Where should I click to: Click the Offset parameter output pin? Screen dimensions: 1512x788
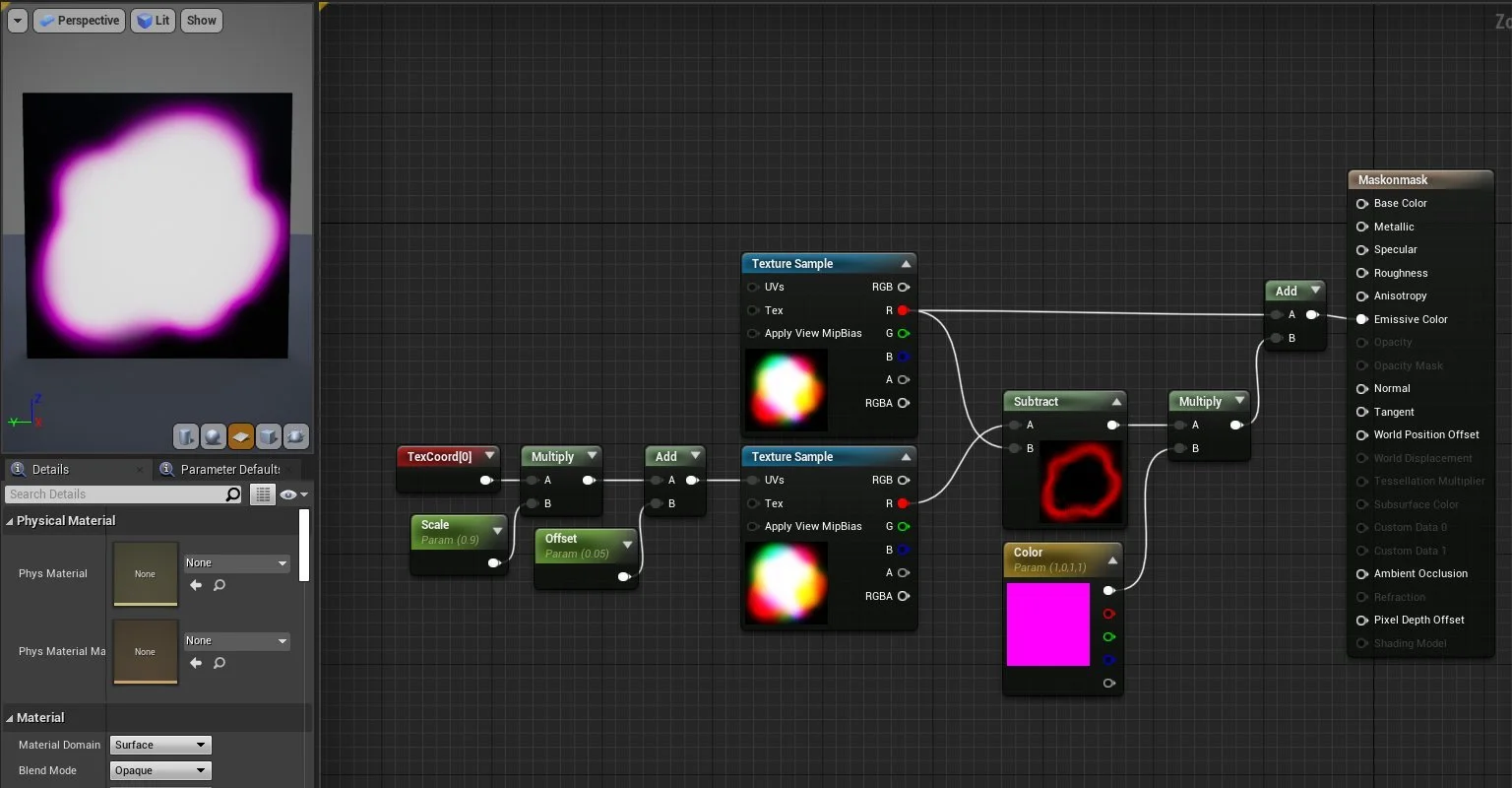[623, 576]
